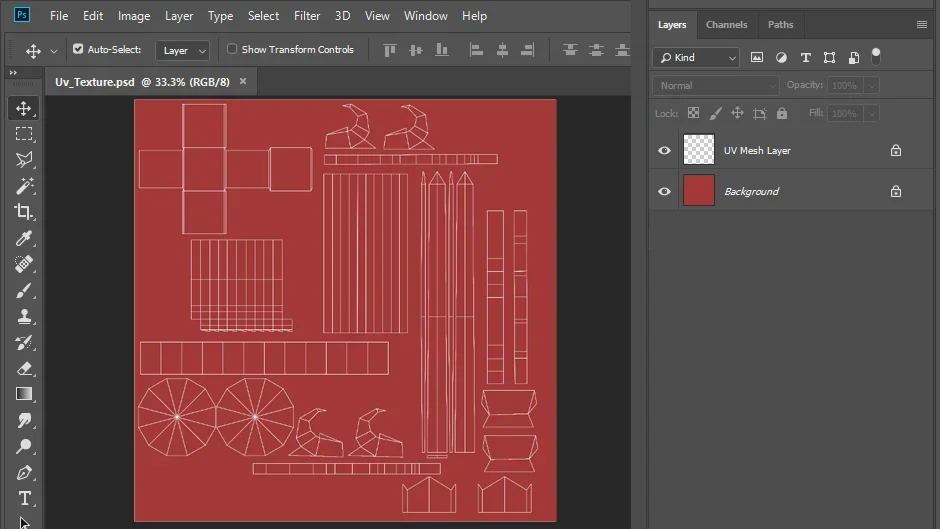The height and width of the screenshot is (529, 940).
Task: Hide the Background layer visibility eye
Action: point(664,192)
